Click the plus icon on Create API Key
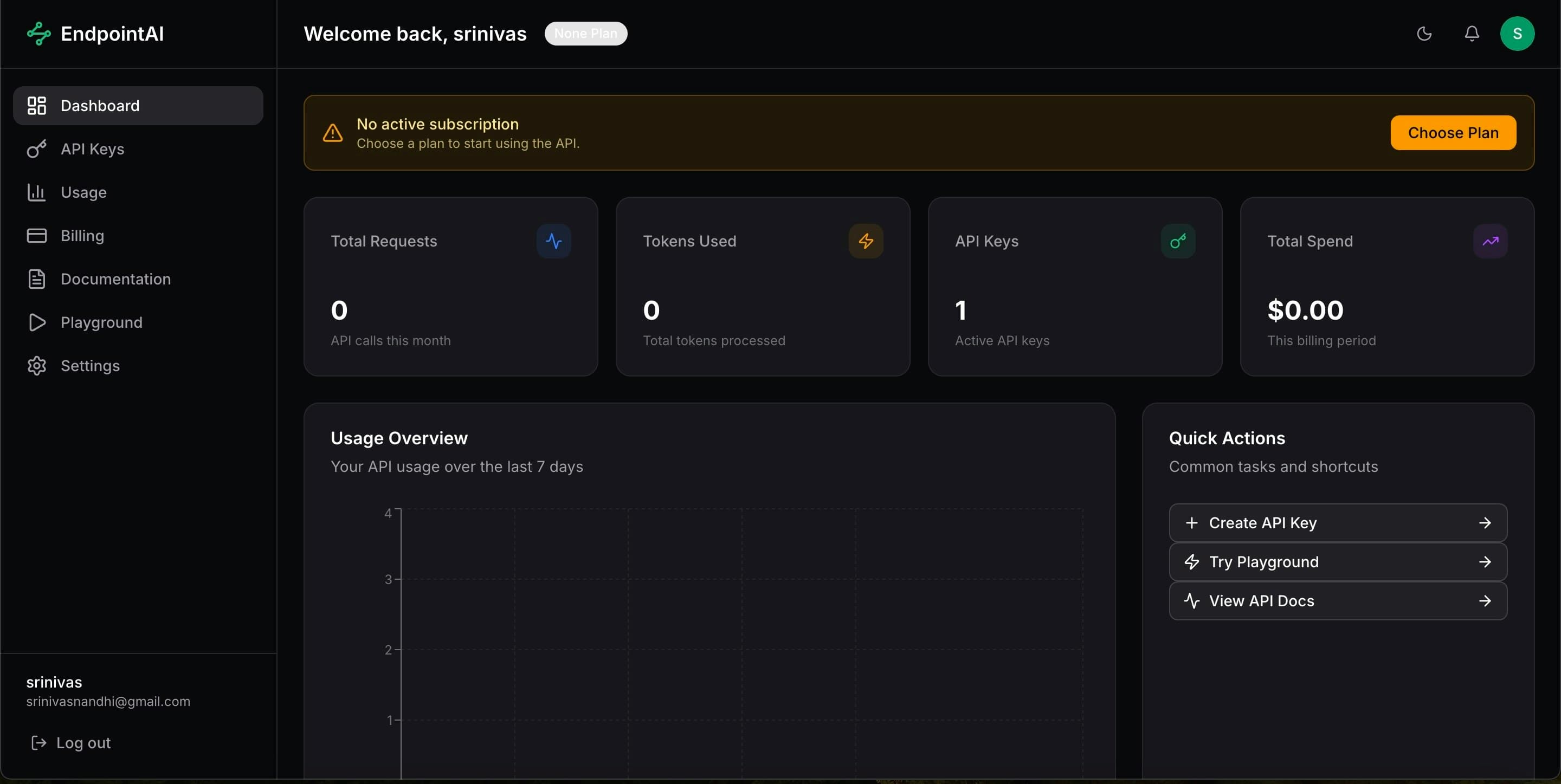1561x784 pixels. click(x=1192, y=522)
